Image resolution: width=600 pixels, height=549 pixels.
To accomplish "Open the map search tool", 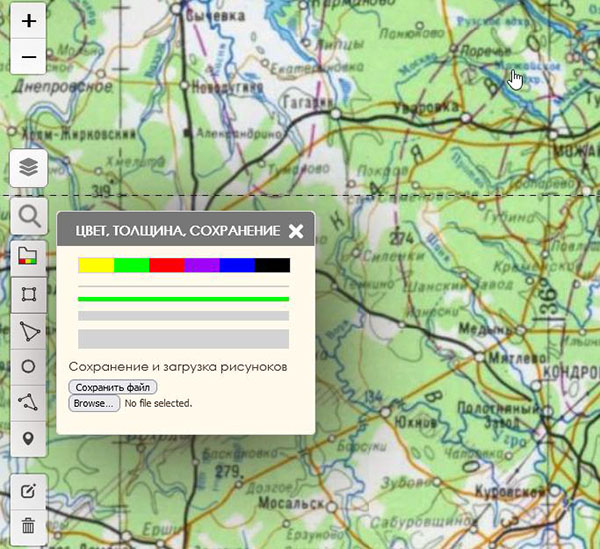I will coord(28,216).
